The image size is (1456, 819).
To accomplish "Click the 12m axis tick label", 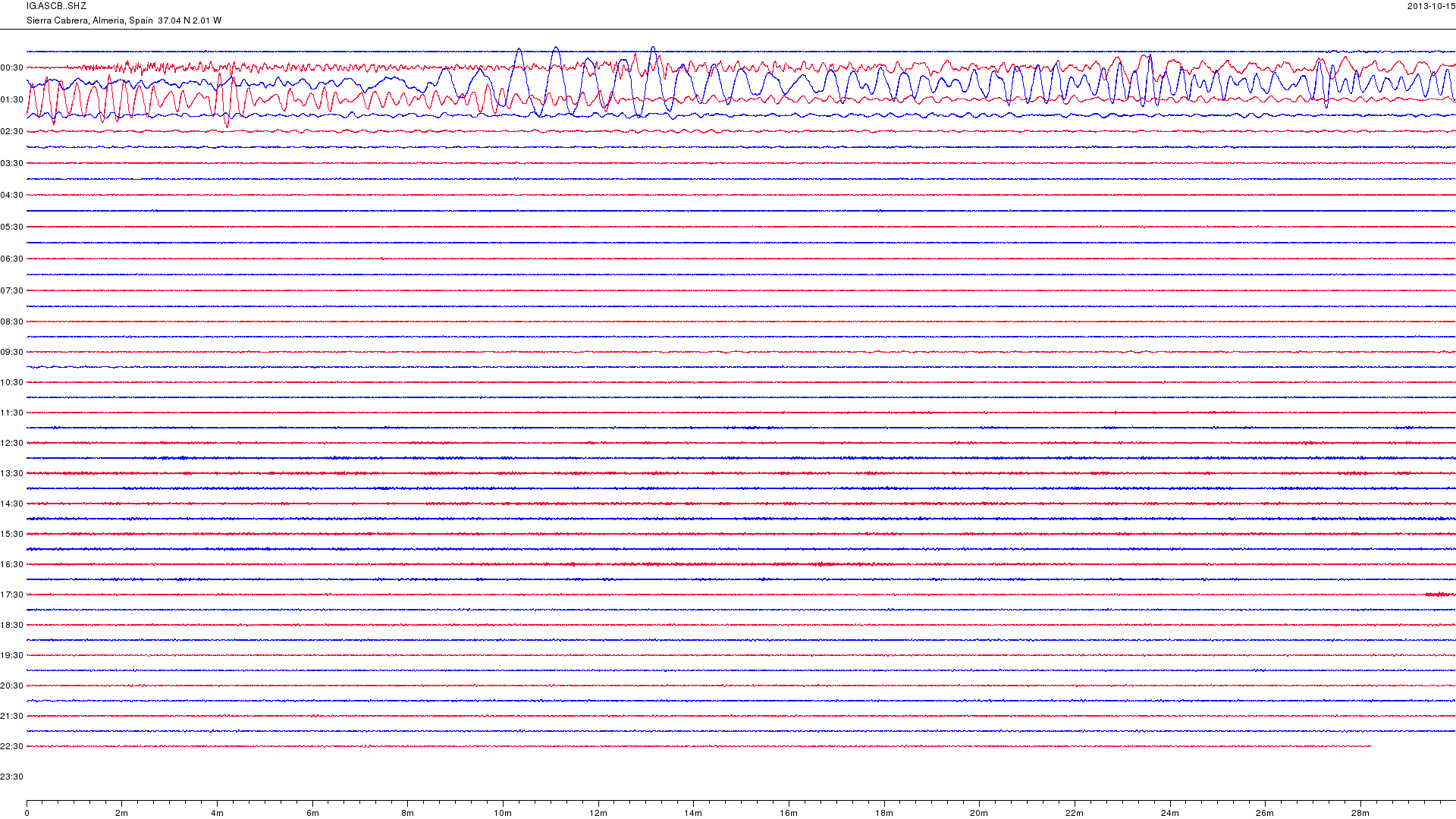I will pyautogui.click(x=598, y=813).
